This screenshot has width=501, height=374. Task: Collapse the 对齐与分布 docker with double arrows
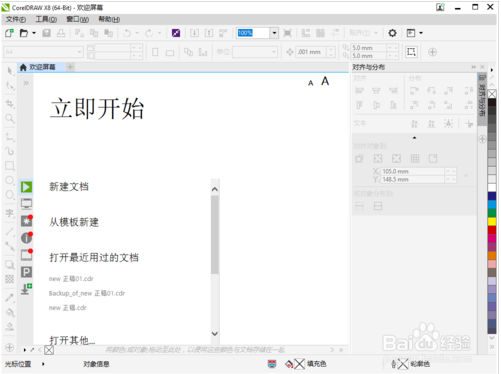[x=474, y=67]
